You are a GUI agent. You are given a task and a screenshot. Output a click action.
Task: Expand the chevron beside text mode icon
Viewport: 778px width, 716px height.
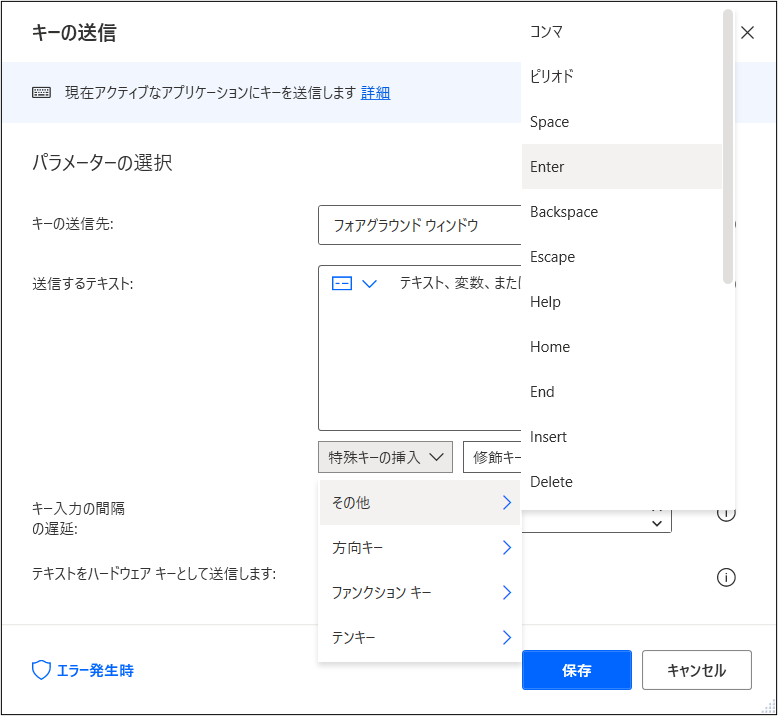(370, 284)
